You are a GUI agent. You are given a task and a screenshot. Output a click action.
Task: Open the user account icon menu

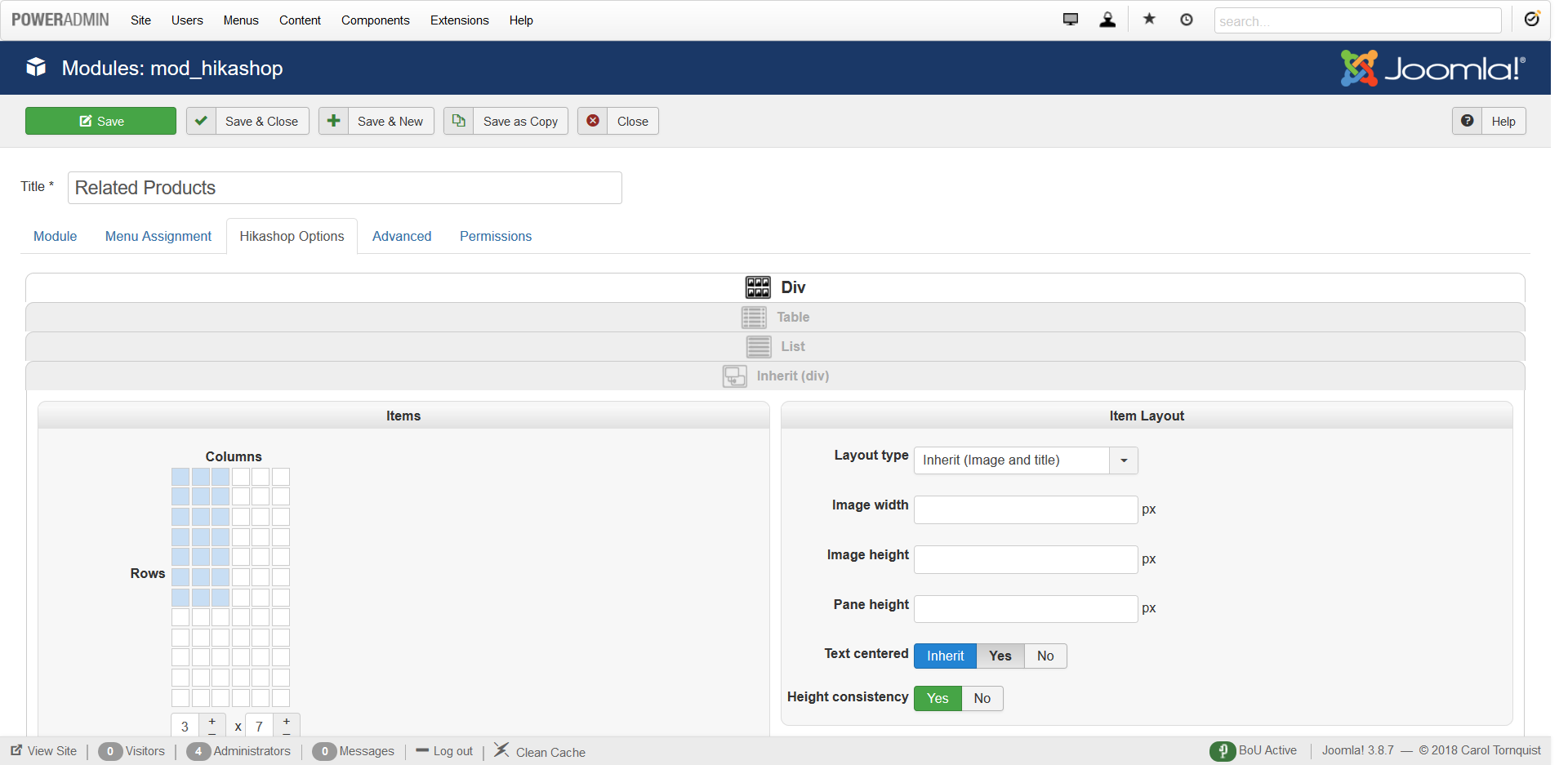coord(1107,20)
